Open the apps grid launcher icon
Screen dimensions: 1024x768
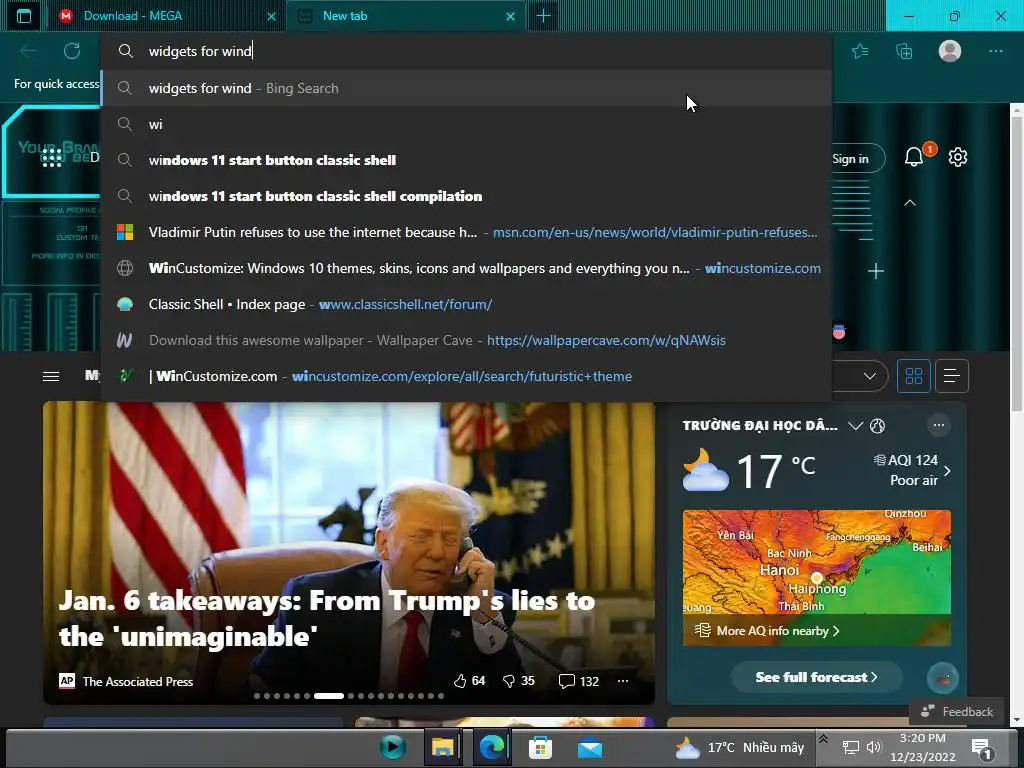(52, 157)
